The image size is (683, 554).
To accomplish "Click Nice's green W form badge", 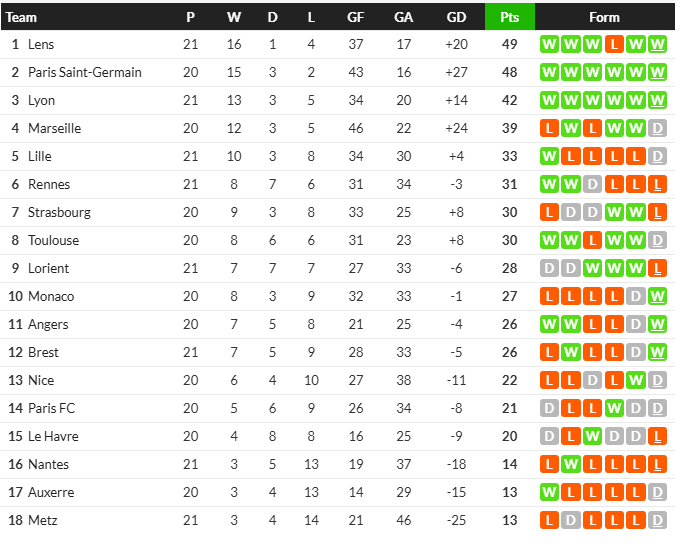I will coord(636,380).
